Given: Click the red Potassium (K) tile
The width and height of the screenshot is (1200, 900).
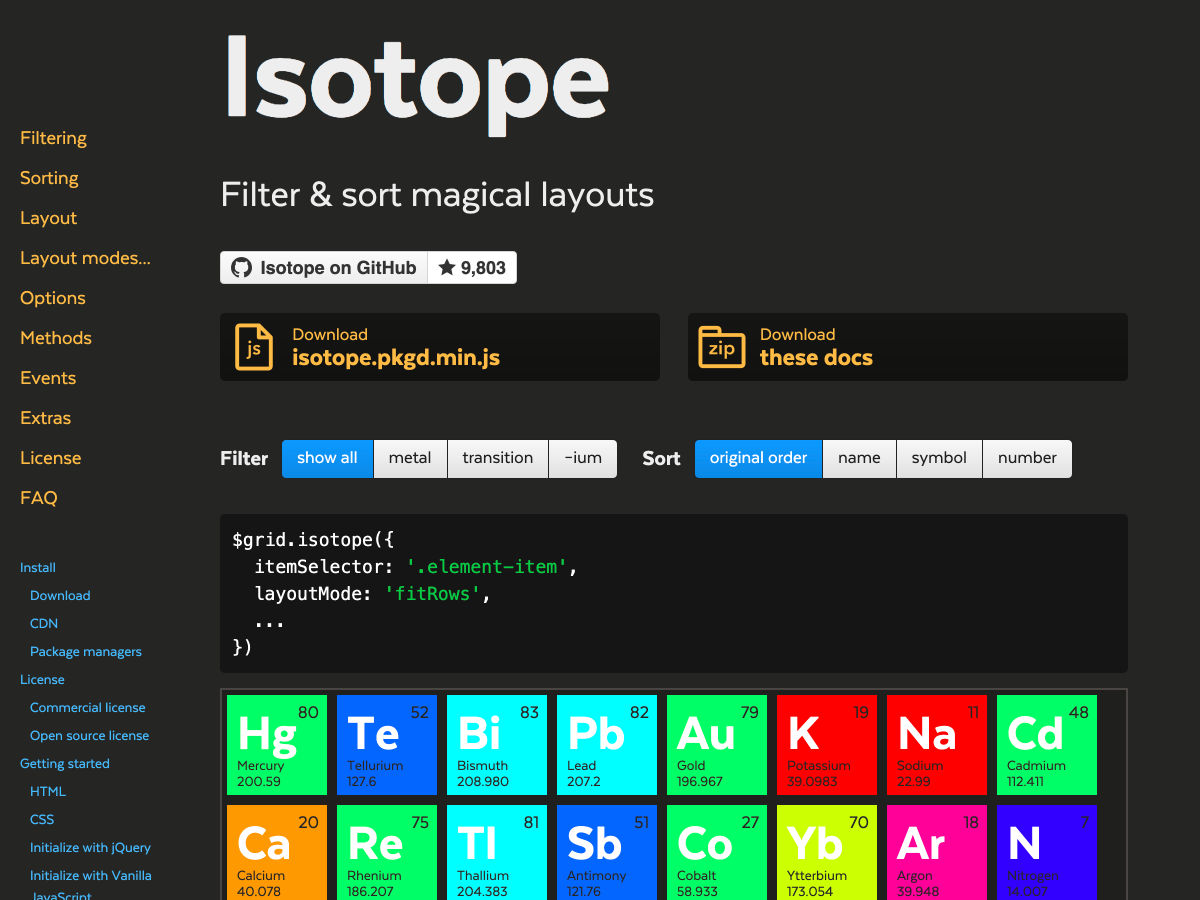Looking at the screenshot, I should pyautogui.click(x=826, y=745).
